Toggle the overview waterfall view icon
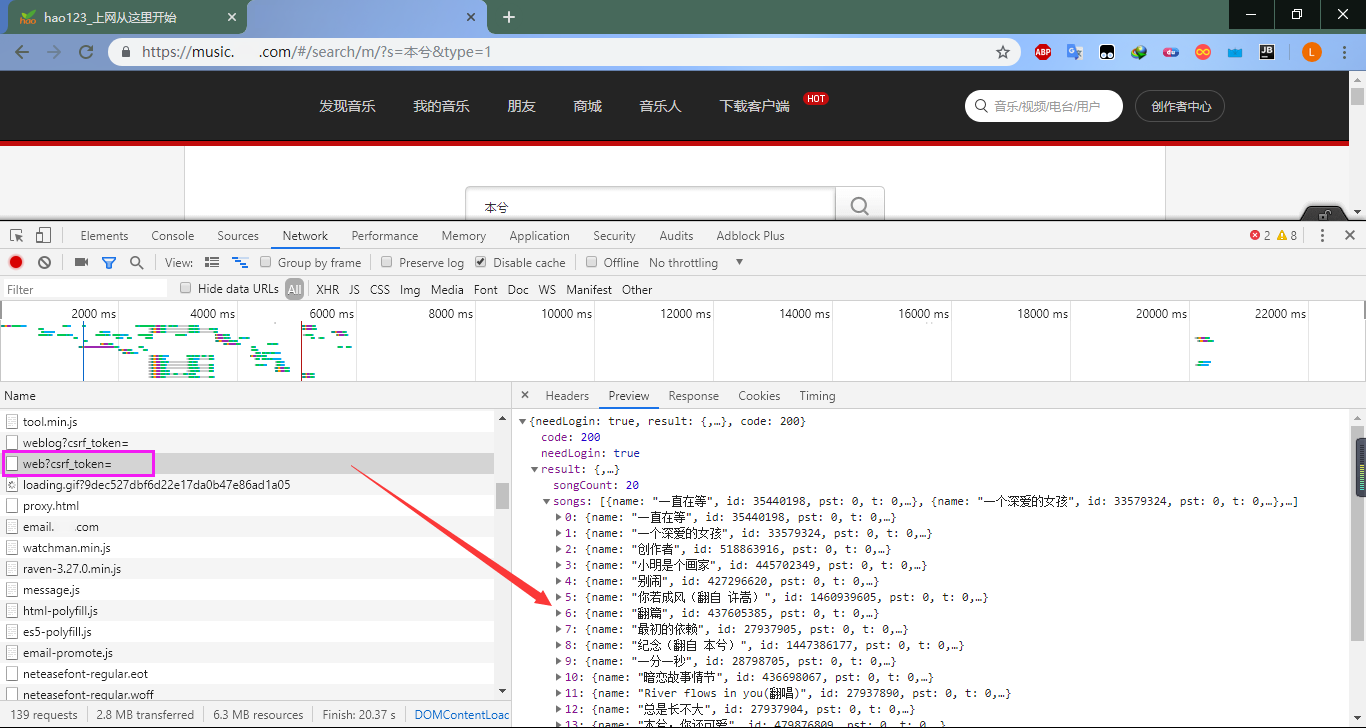Viewport: 1366px width, 728px height. click(x=240, y=262)
